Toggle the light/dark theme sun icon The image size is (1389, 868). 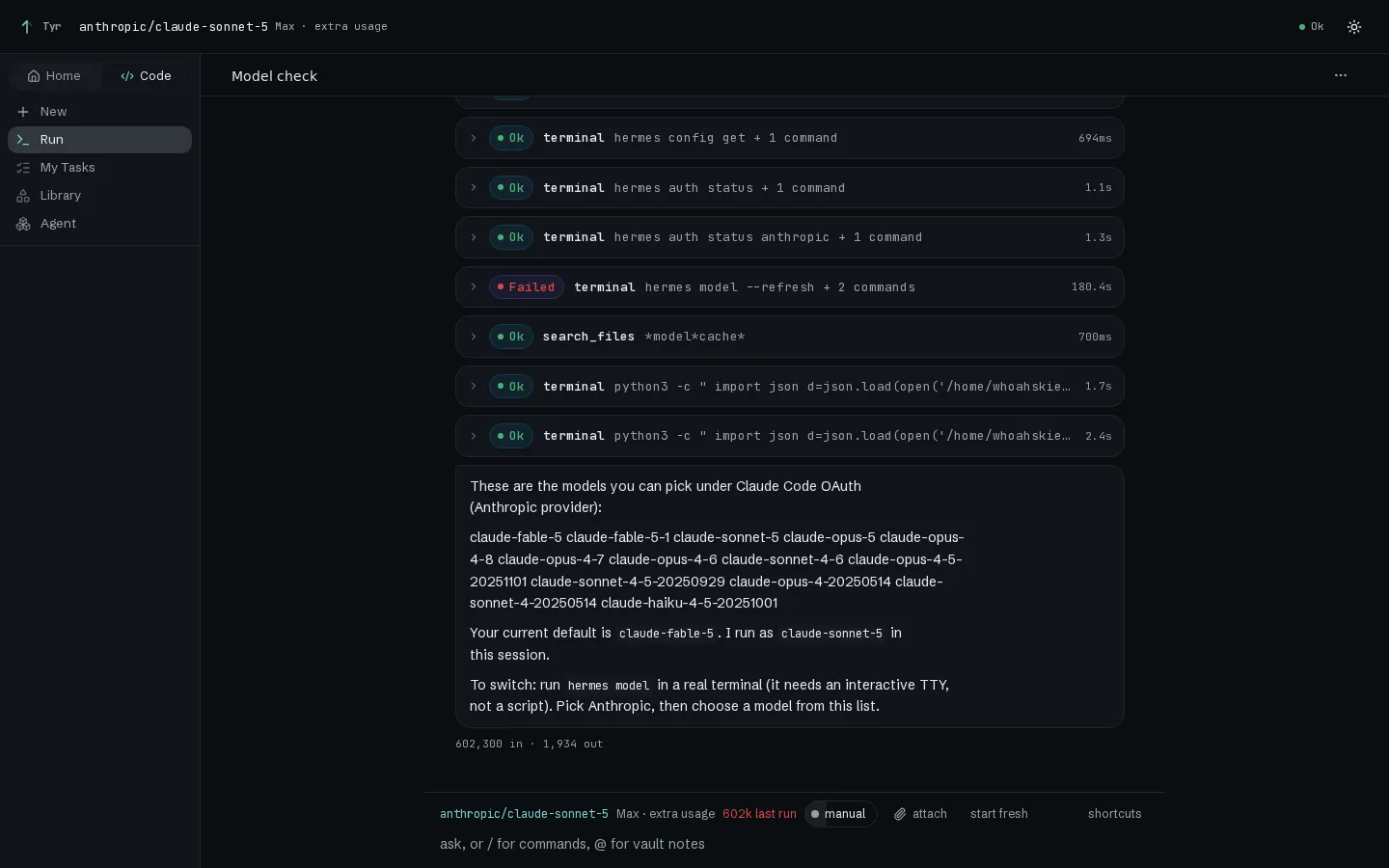click(x=1354, y=27)
